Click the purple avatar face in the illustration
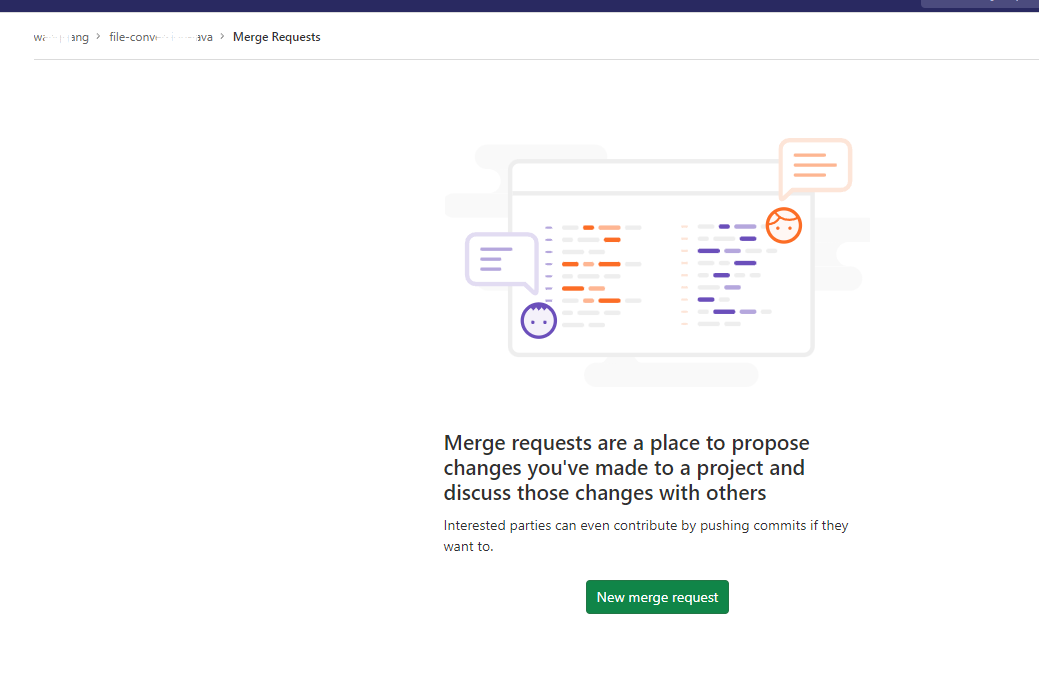This screenshot has height=680, width=1039. point(538,320)
